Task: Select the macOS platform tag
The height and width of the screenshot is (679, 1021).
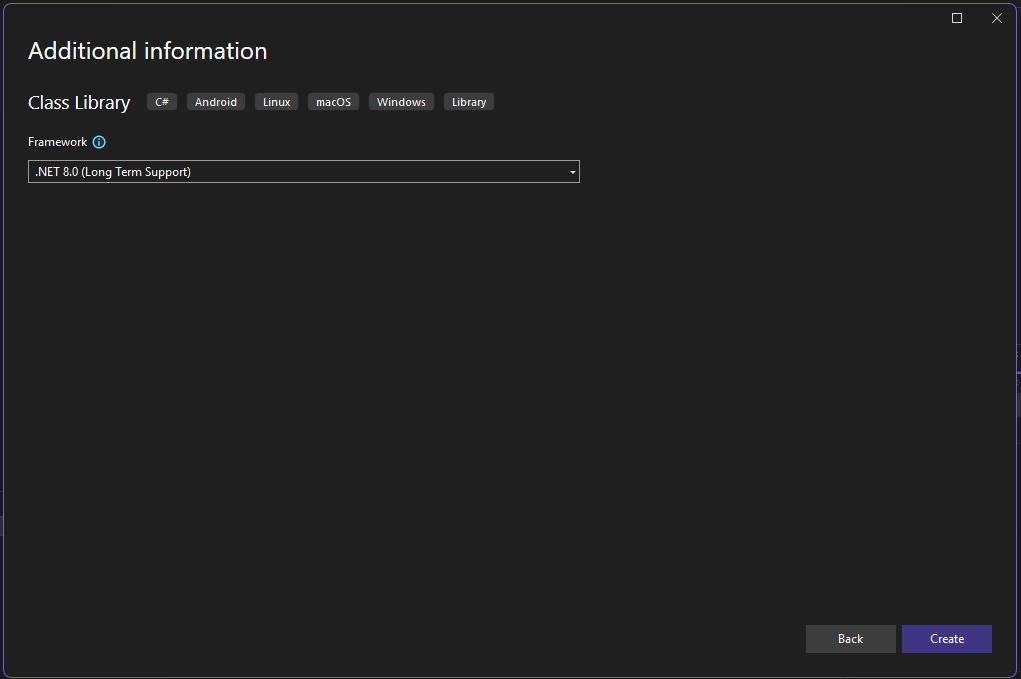Action: [x=333, y=102]
